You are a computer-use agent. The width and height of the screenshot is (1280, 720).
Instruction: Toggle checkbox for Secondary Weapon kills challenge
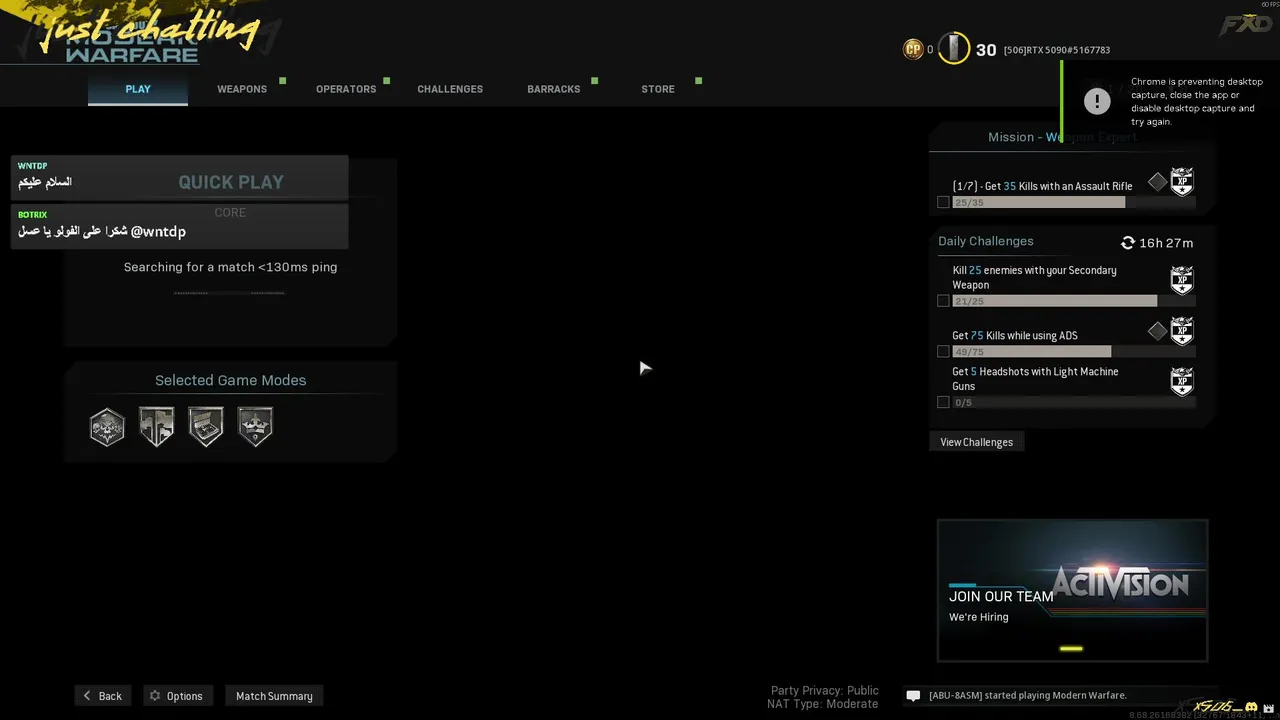click(943, 301)
